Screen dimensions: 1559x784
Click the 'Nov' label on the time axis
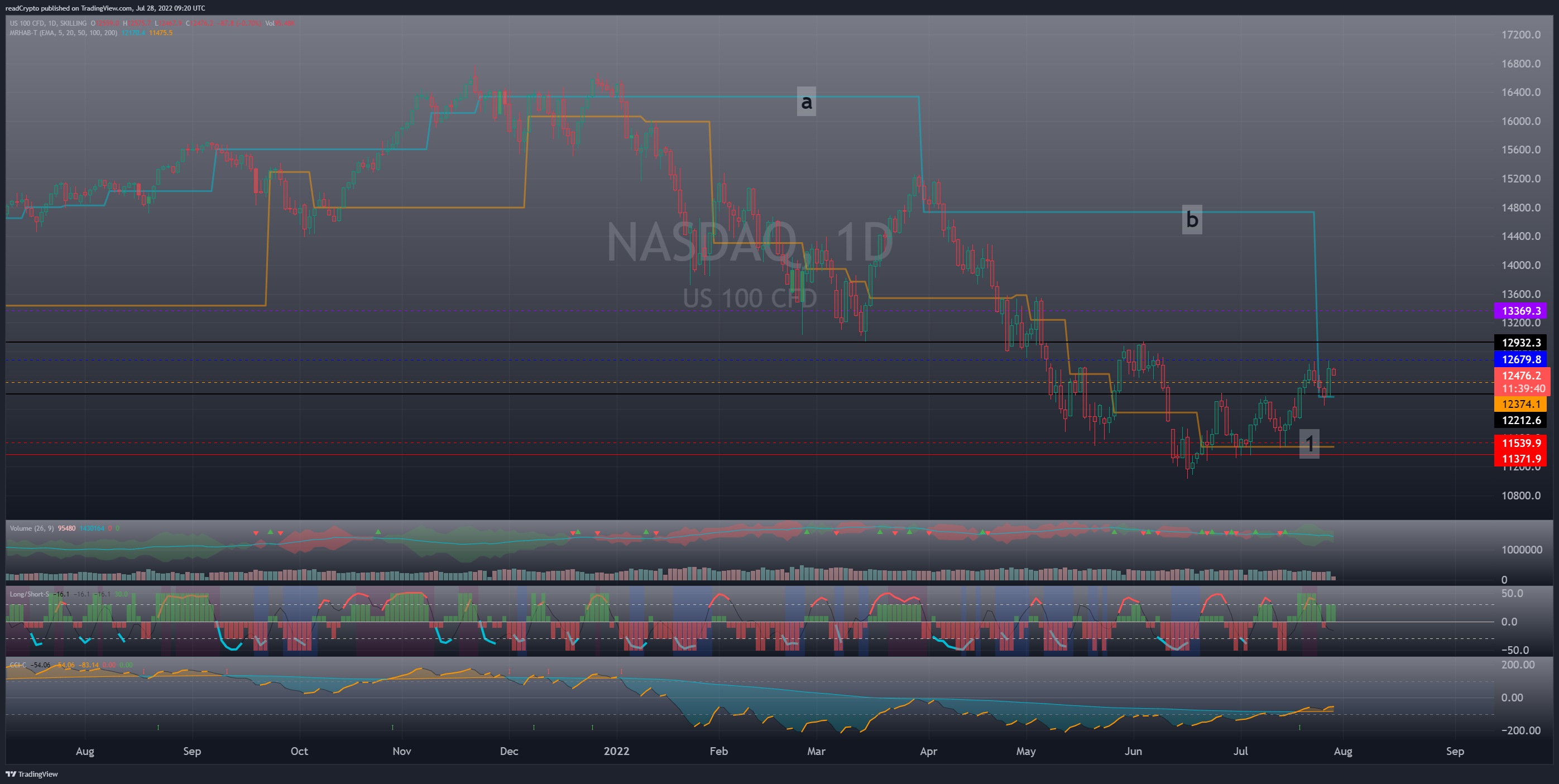pos(402,751)
